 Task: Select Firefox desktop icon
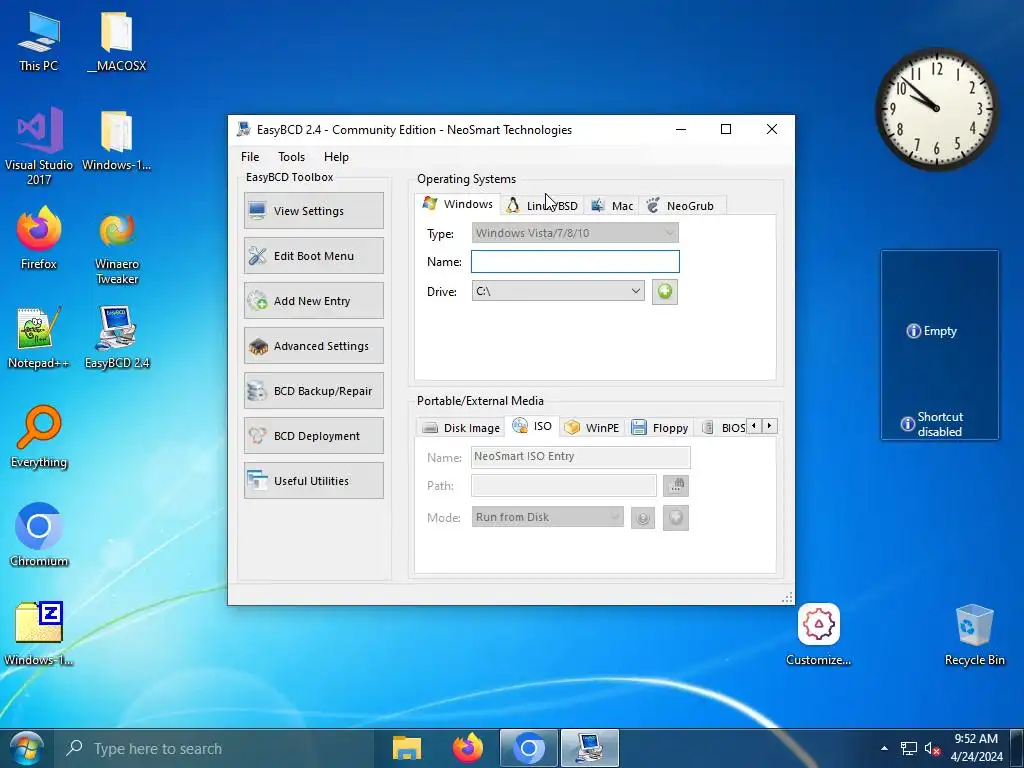coord(39,239)
